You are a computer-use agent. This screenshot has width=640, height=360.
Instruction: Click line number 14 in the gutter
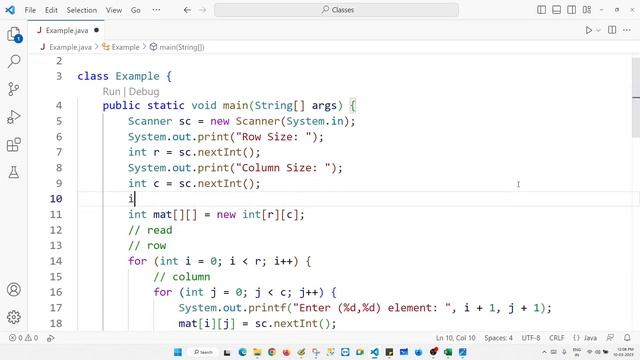(56, 261)
